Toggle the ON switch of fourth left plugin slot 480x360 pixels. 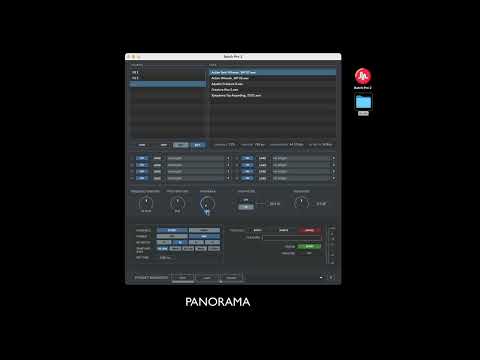(142, 178)
